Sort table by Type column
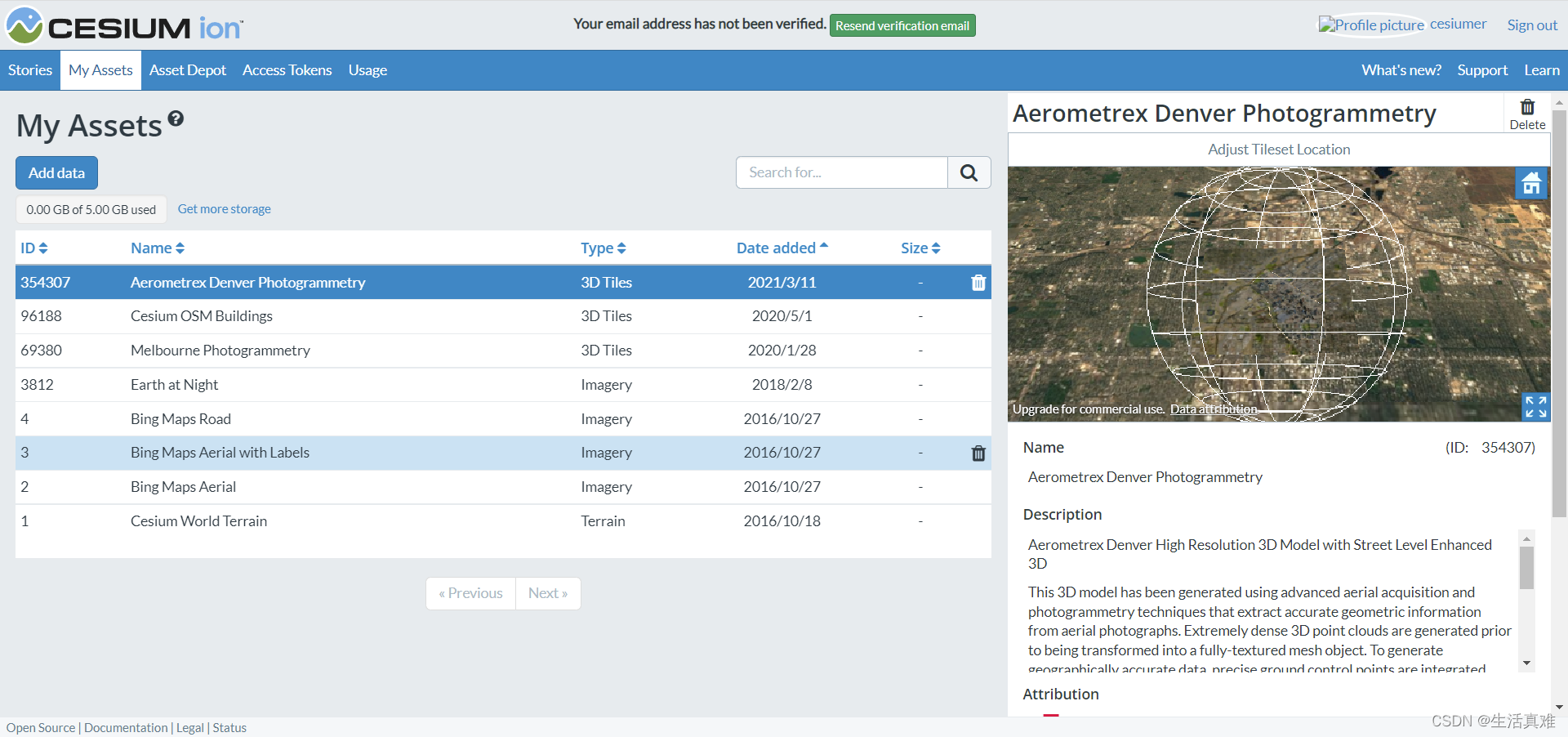 coord(604,248)
